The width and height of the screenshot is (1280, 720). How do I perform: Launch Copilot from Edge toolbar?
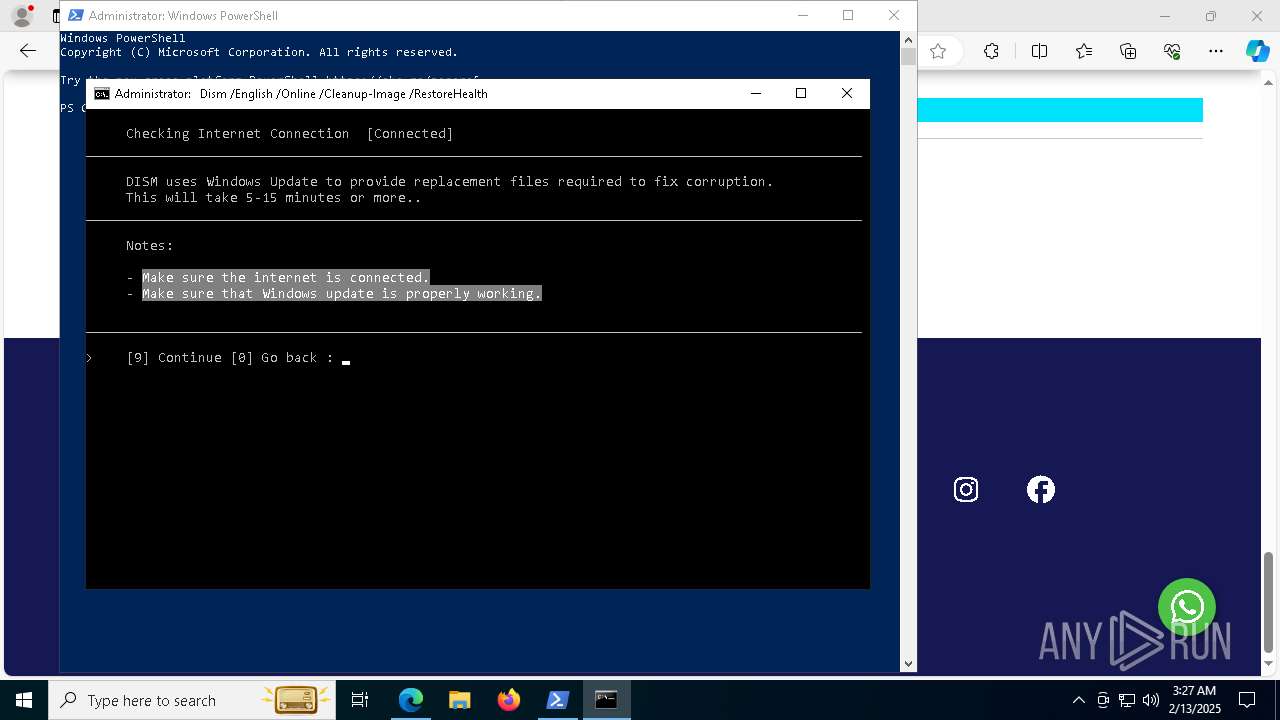coord(1257,52)
